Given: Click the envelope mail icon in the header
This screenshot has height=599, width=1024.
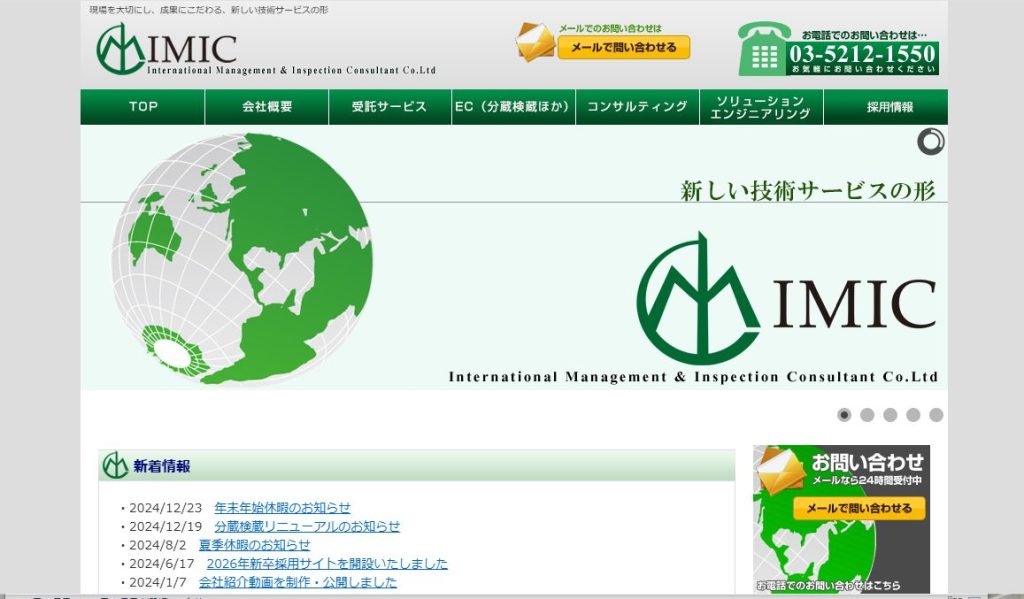Looking at the screenshot, I should tap(535, 42).
